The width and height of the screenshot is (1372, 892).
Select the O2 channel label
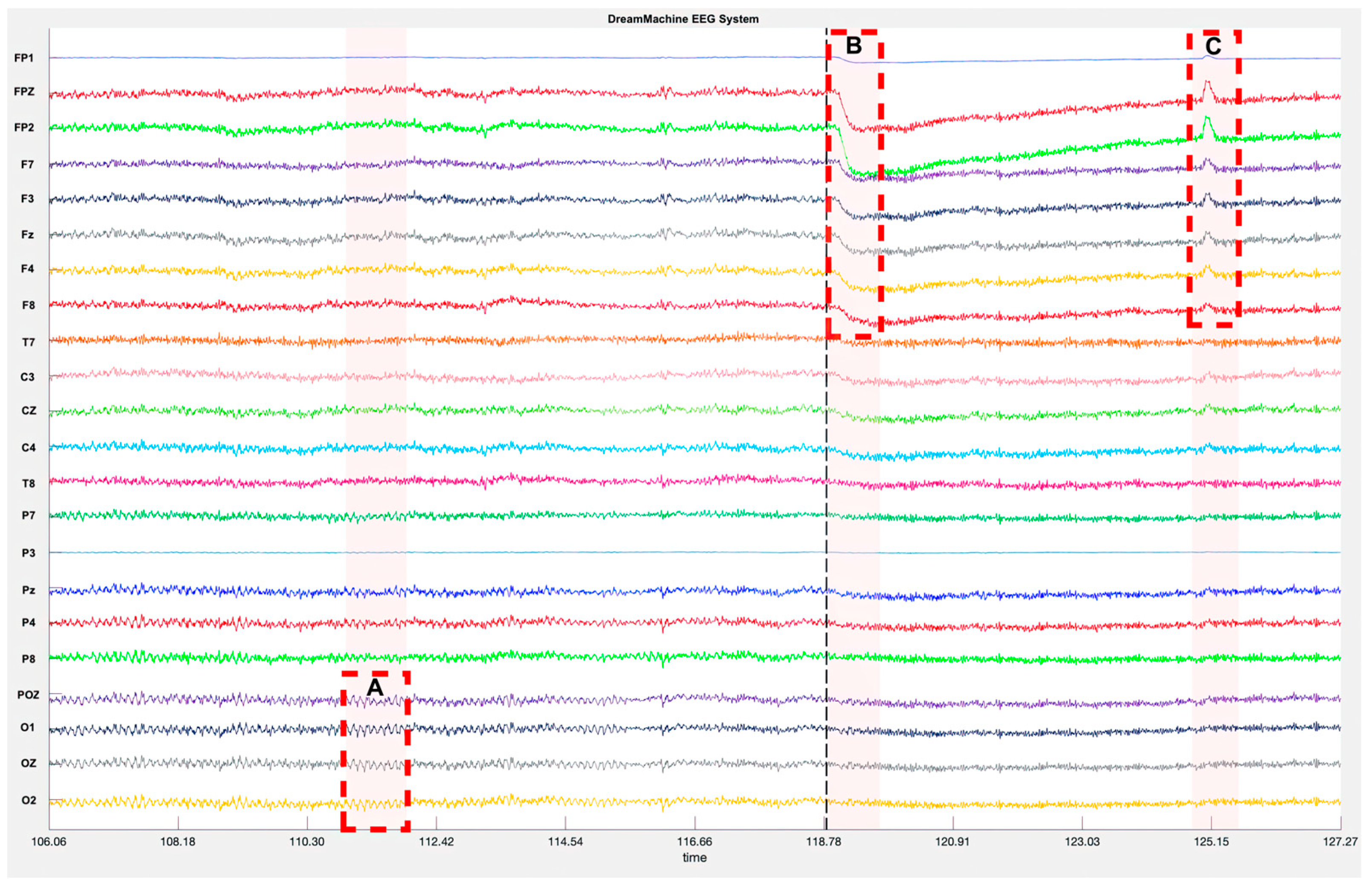tap(28, 800)
